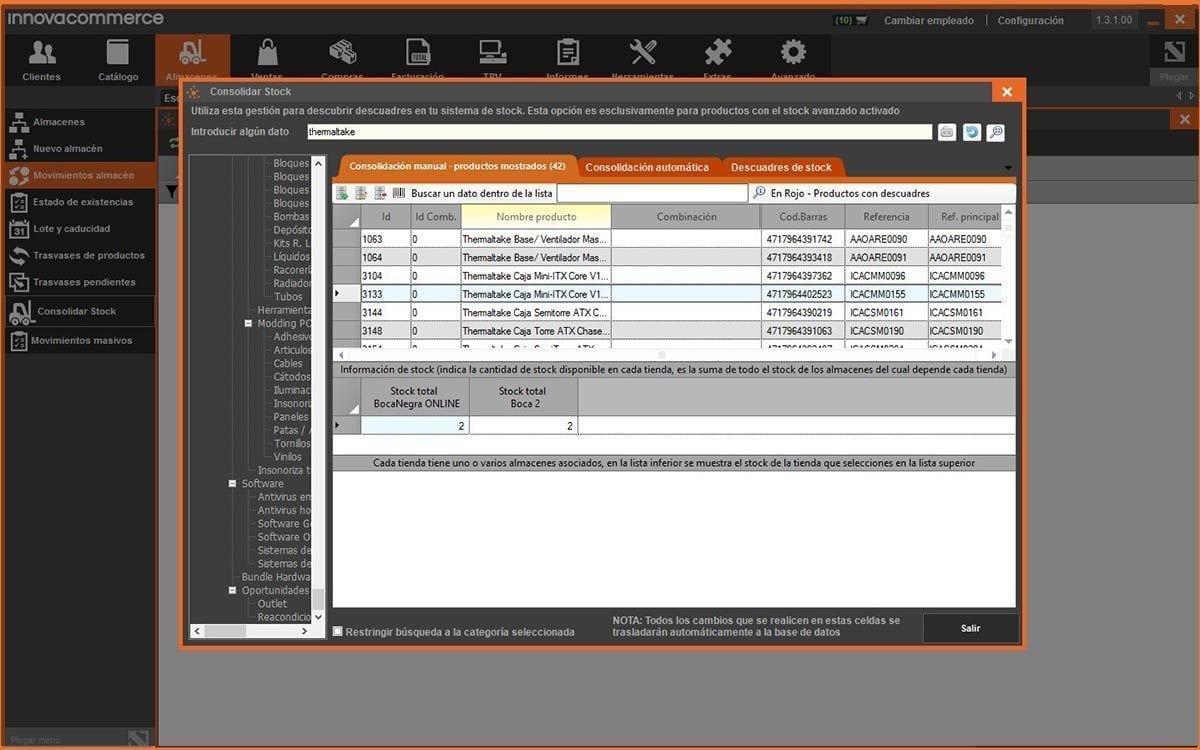Switch to Consolidación automática tab
Viewport: 1200px width, 750px height.
pos(646,167)
